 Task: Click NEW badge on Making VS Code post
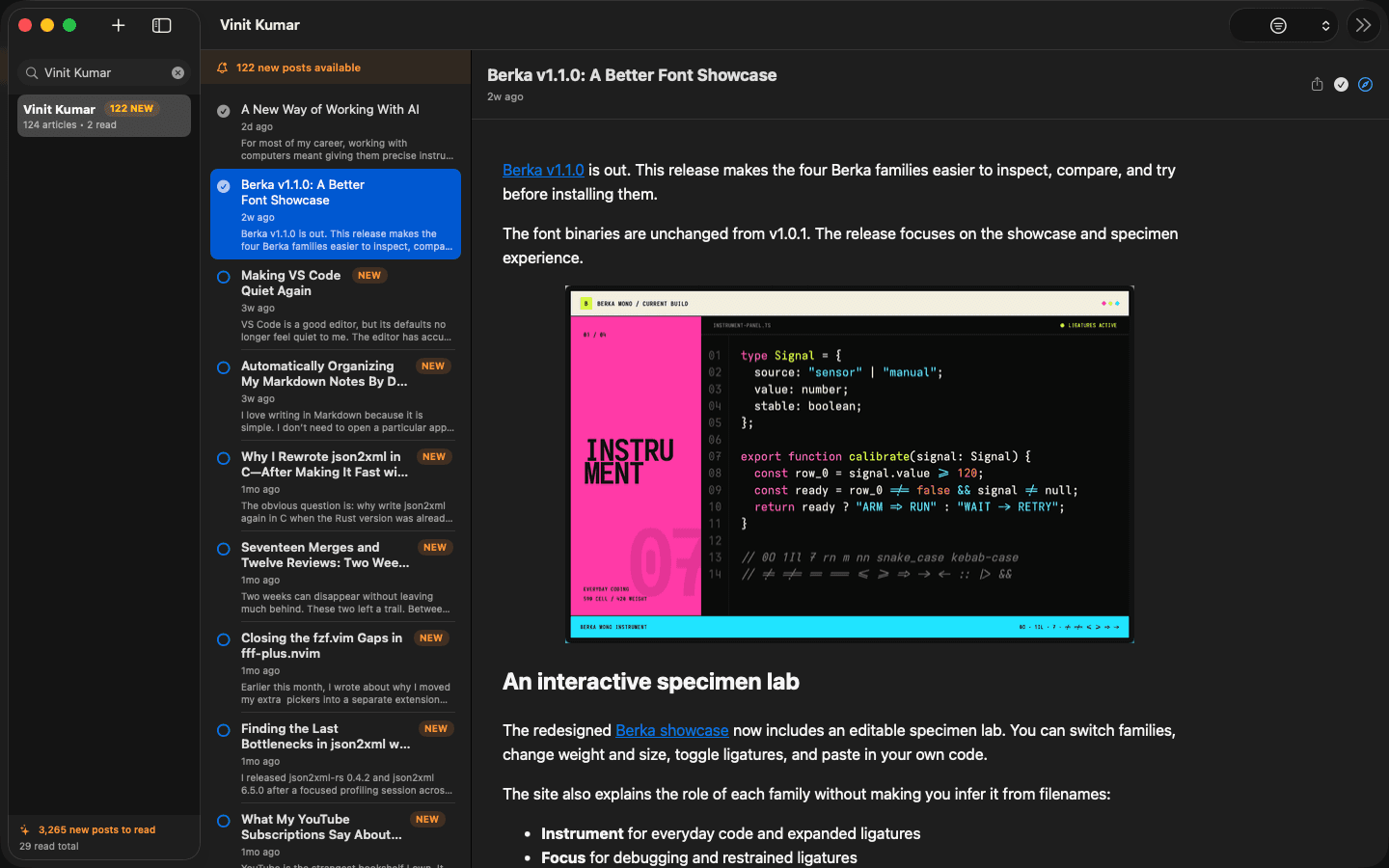[x=369, y=275]
